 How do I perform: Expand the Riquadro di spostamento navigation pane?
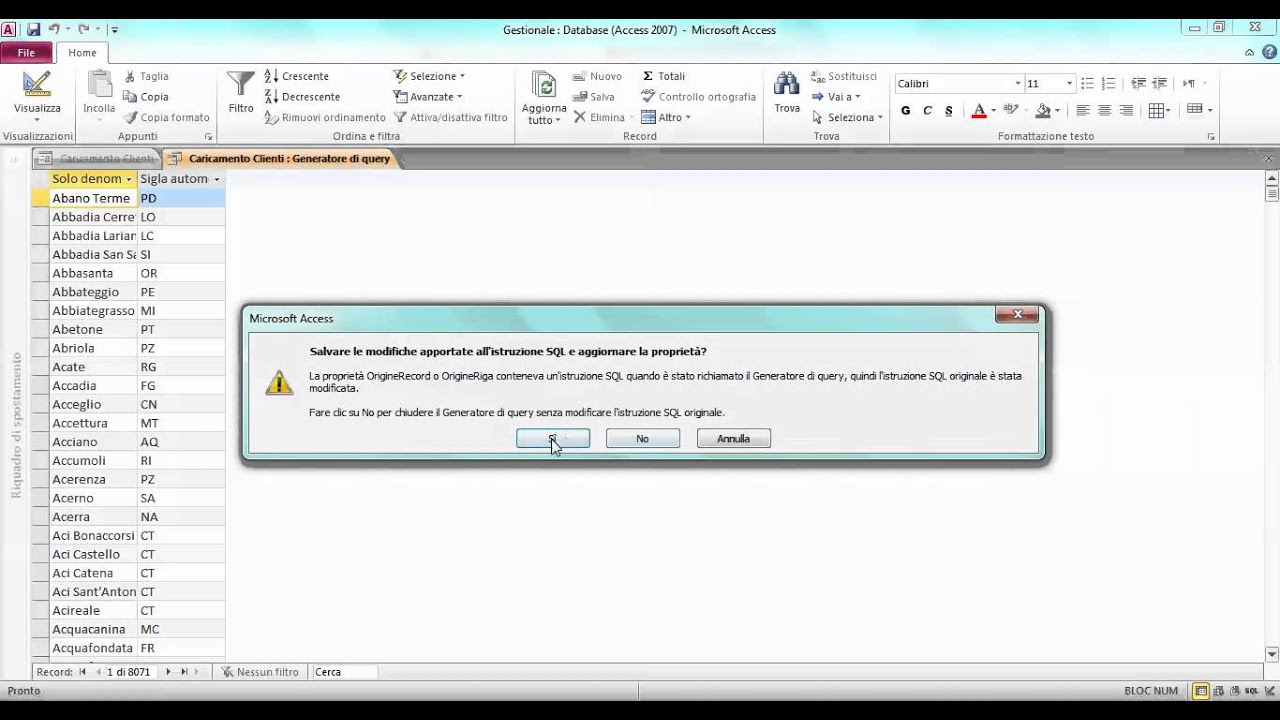coord(15,160)
